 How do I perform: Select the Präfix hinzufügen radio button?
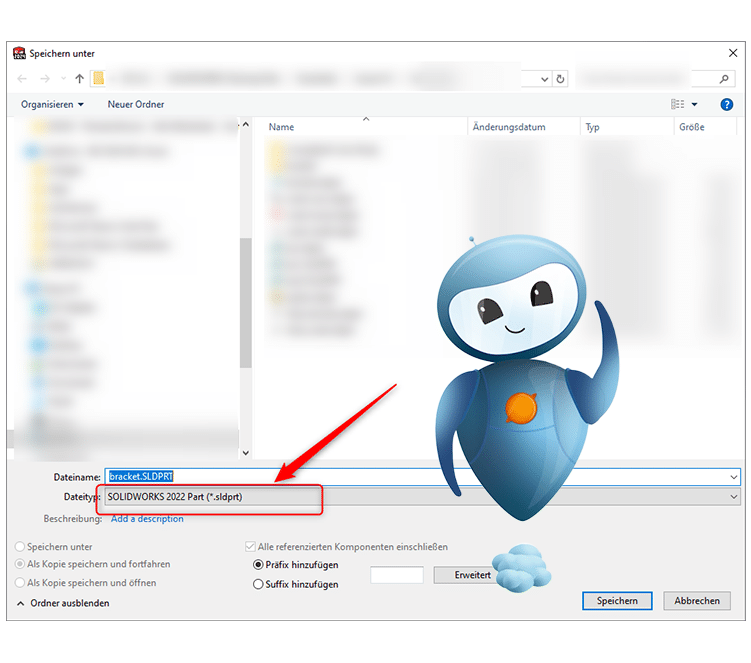coord(258,565)
